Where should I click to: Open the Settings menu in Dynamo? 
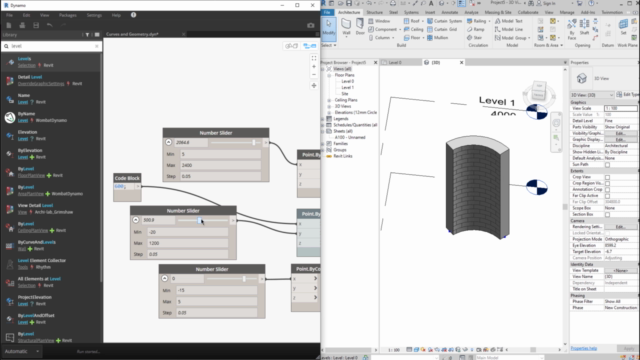click(x=94, y=15)
